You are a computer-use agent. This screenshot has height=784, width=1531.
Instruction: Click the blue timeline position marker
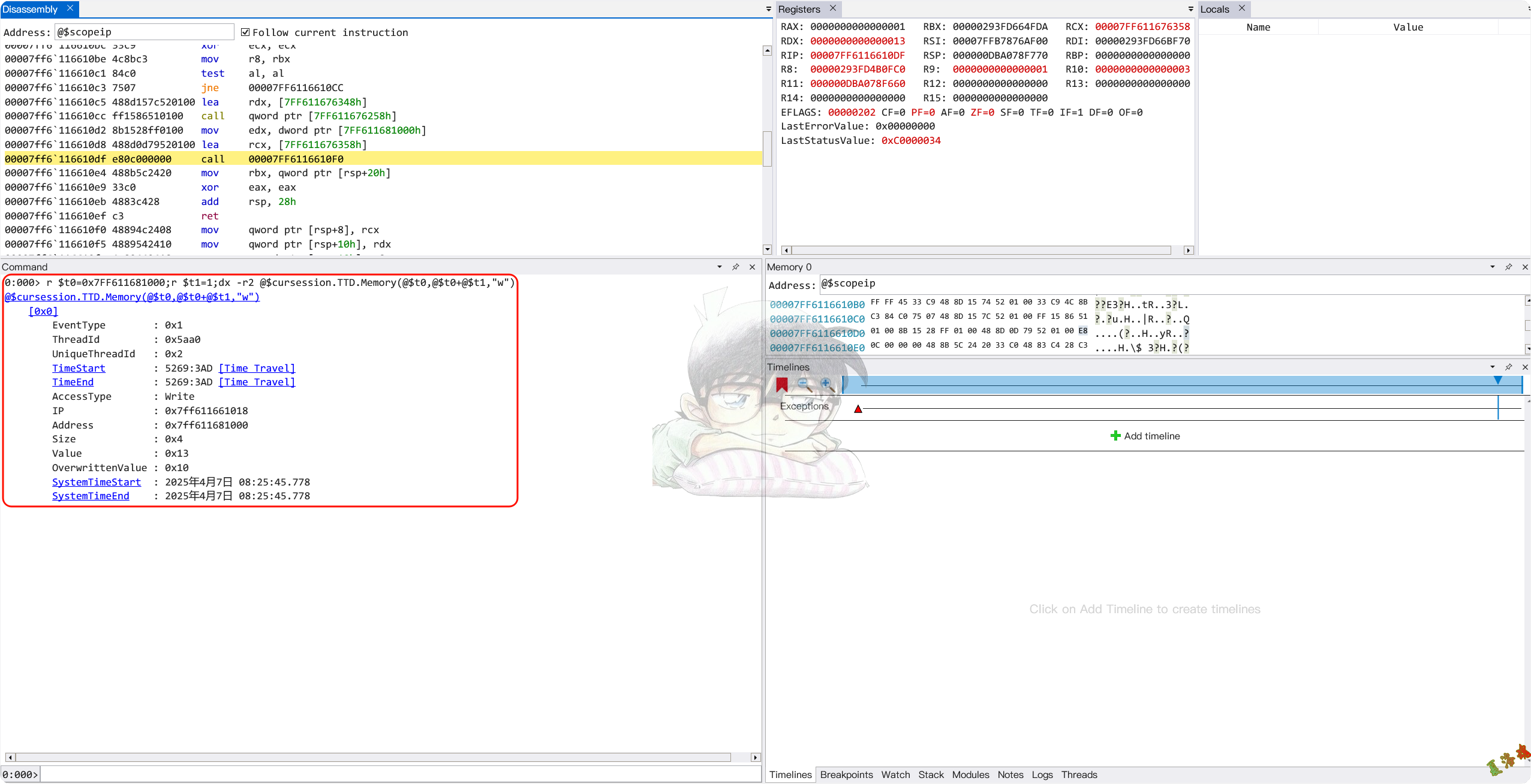pyautogui.click(x=1497, y=380)
